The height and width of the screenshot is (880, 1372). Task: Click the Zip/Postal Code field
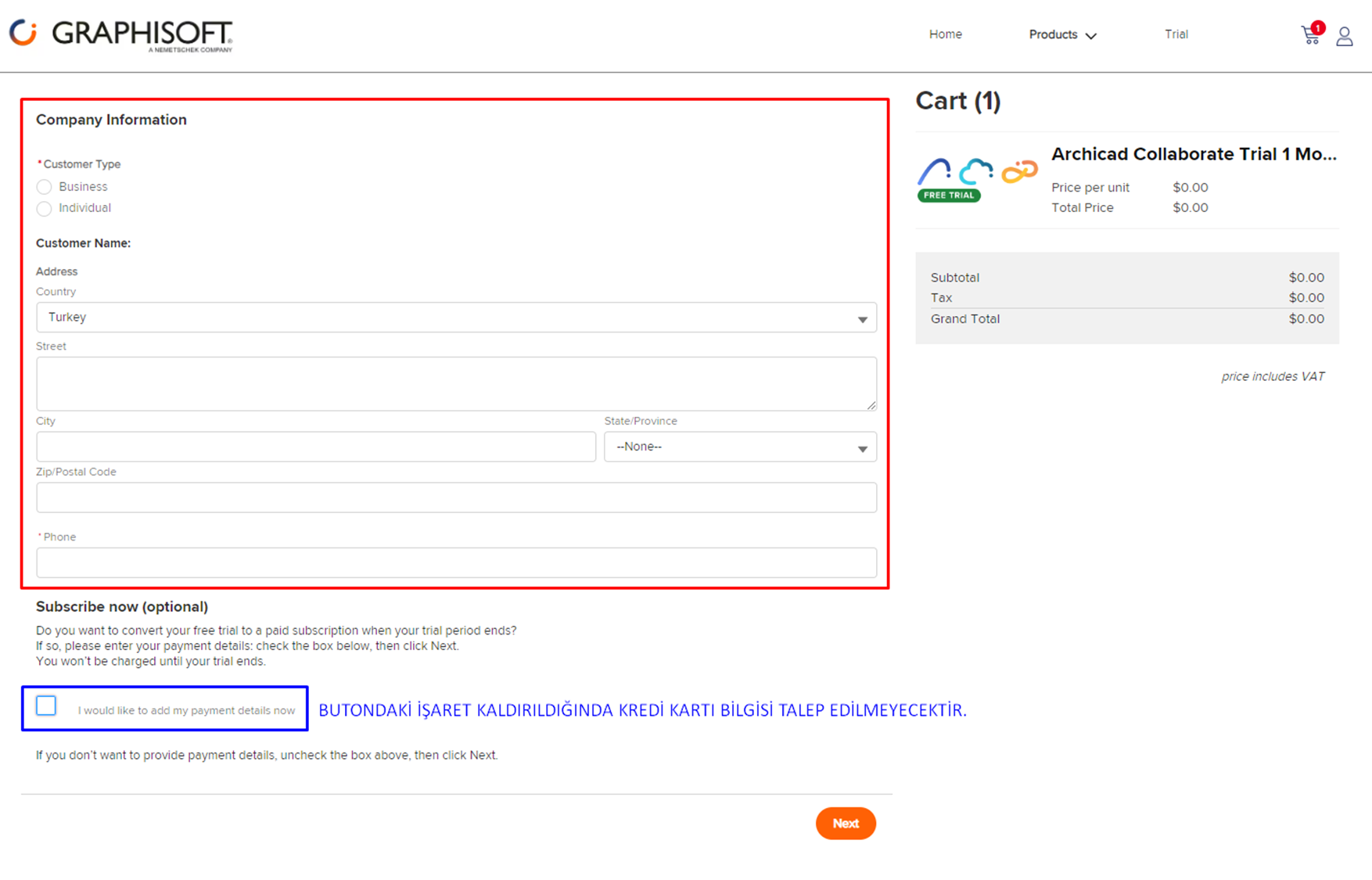pos(456,497)
